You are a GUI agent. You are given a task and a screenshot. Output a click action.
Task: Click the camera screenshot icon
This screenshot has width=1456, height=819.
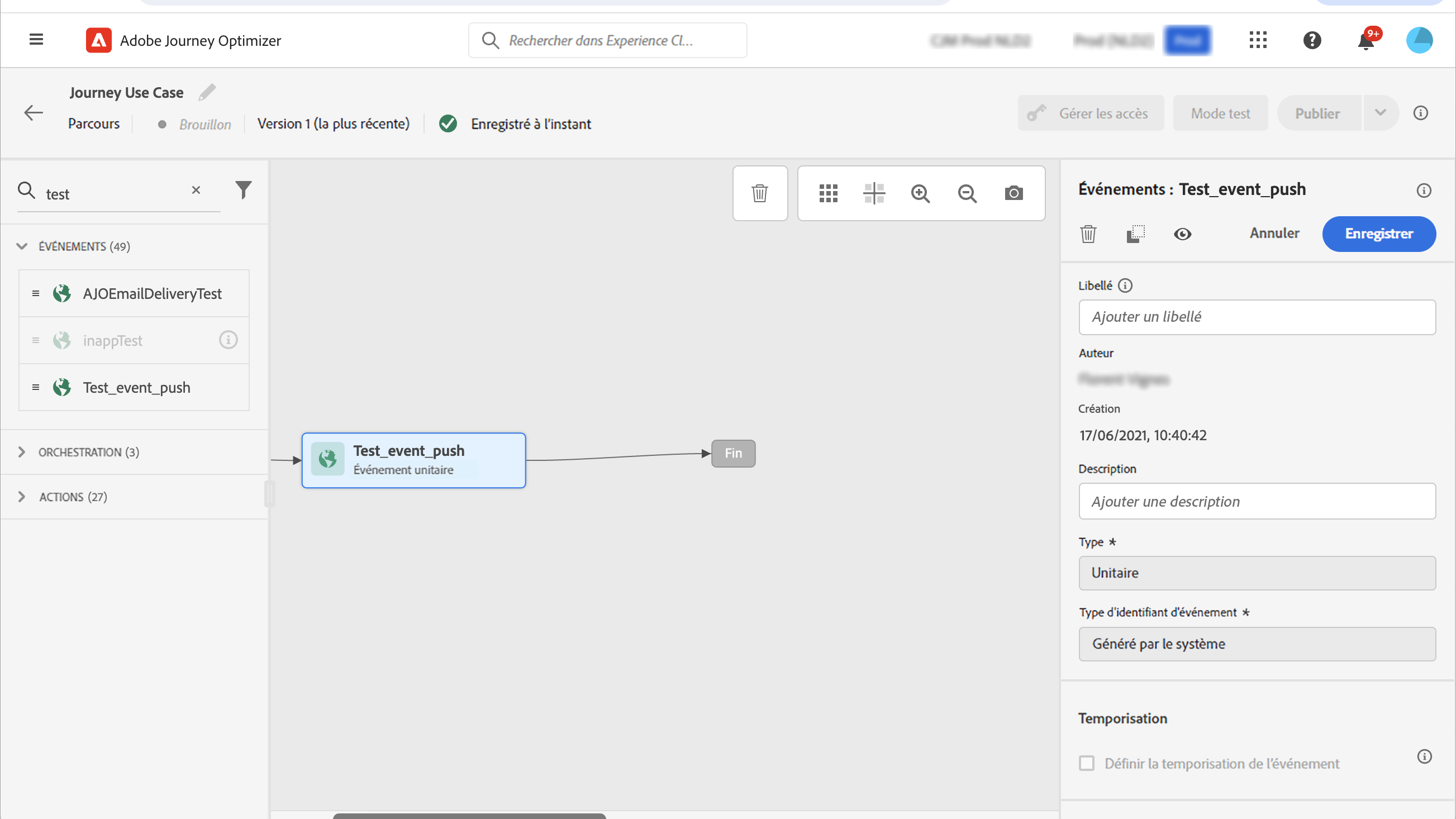[x=1014, y=193]
